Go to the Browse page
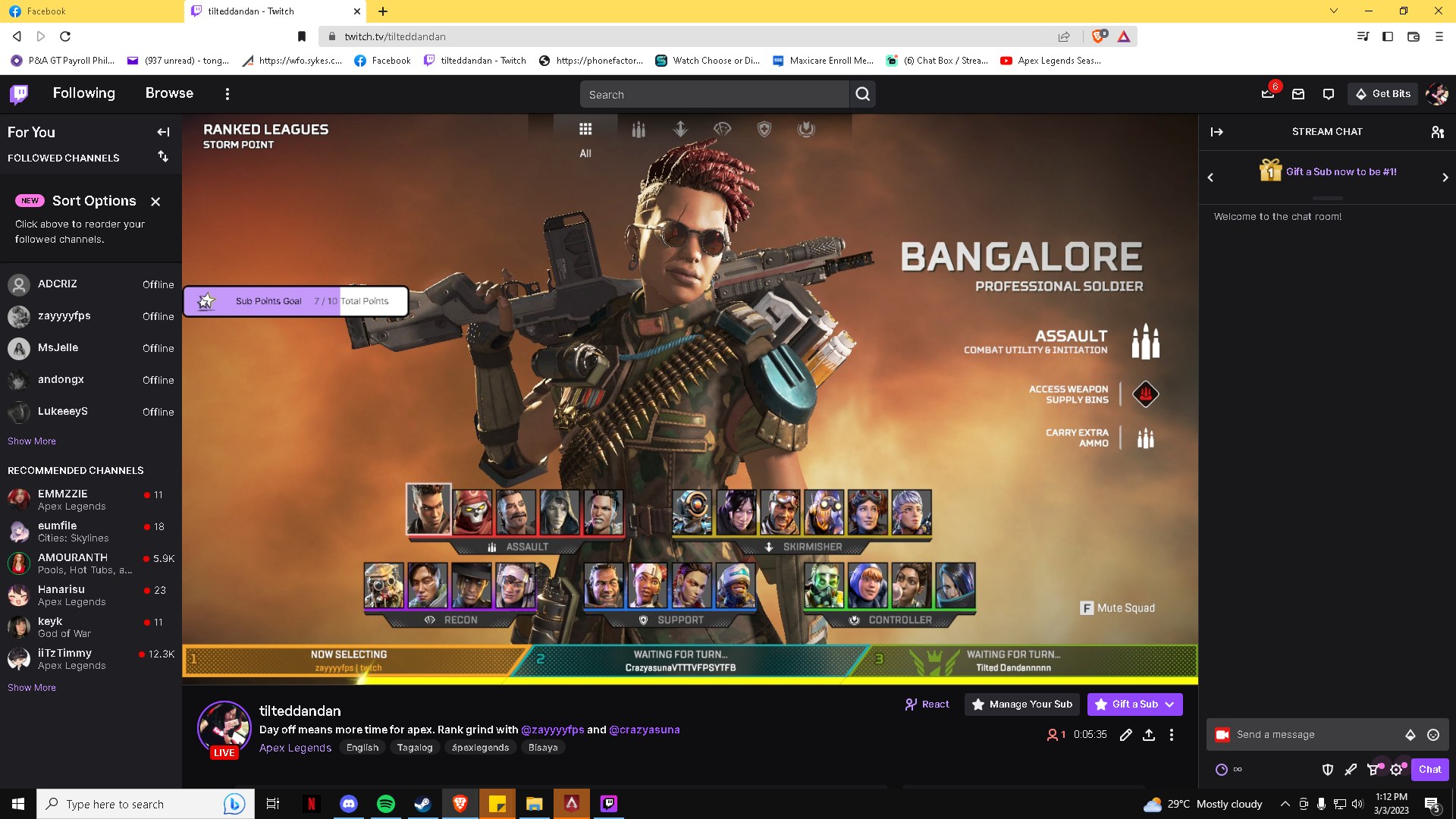Image resolution: width=1456 pixels, height=819 pixels. click(169, 93)
